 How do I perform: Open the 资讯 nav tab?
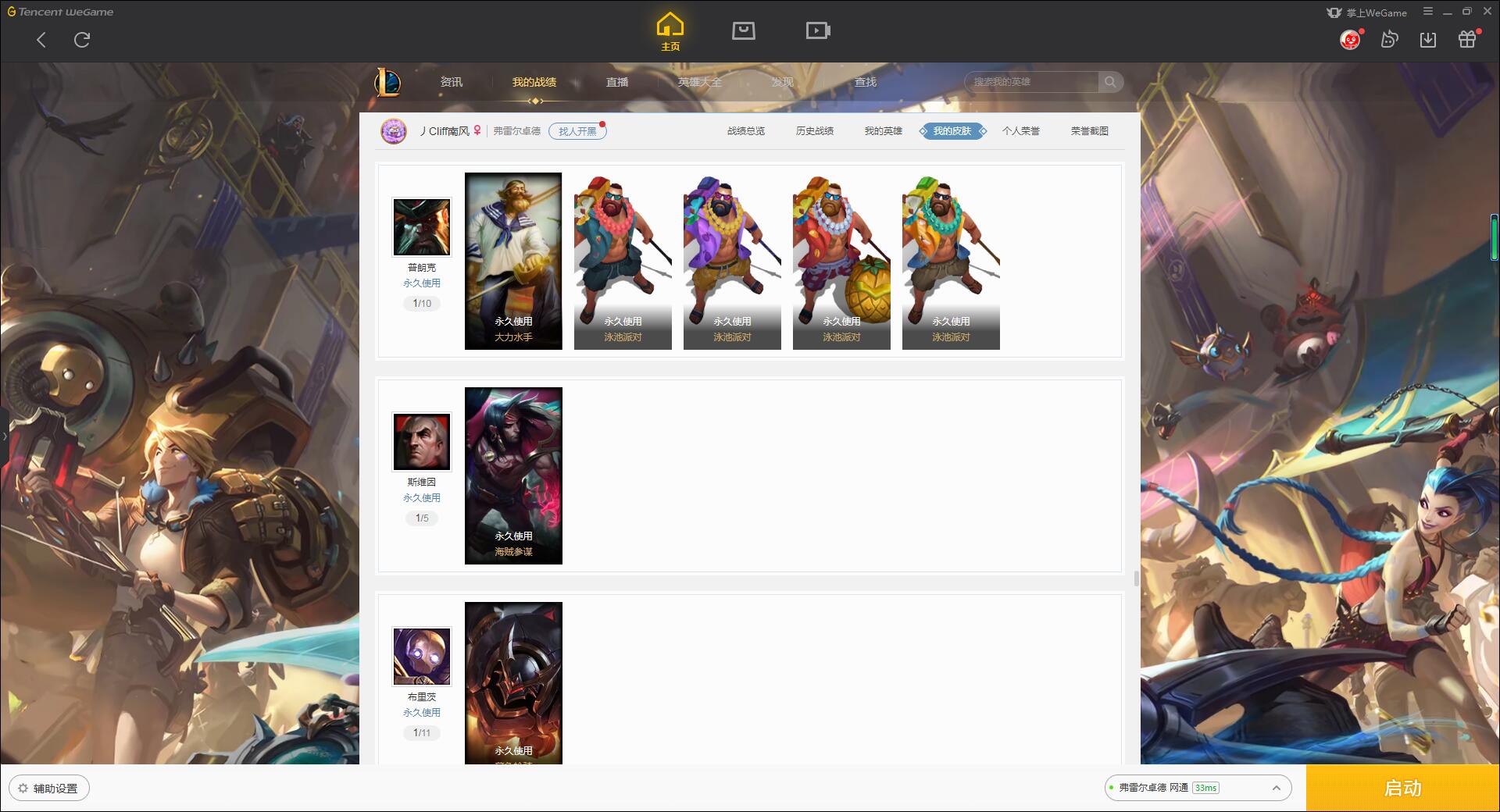click(452, 82)
